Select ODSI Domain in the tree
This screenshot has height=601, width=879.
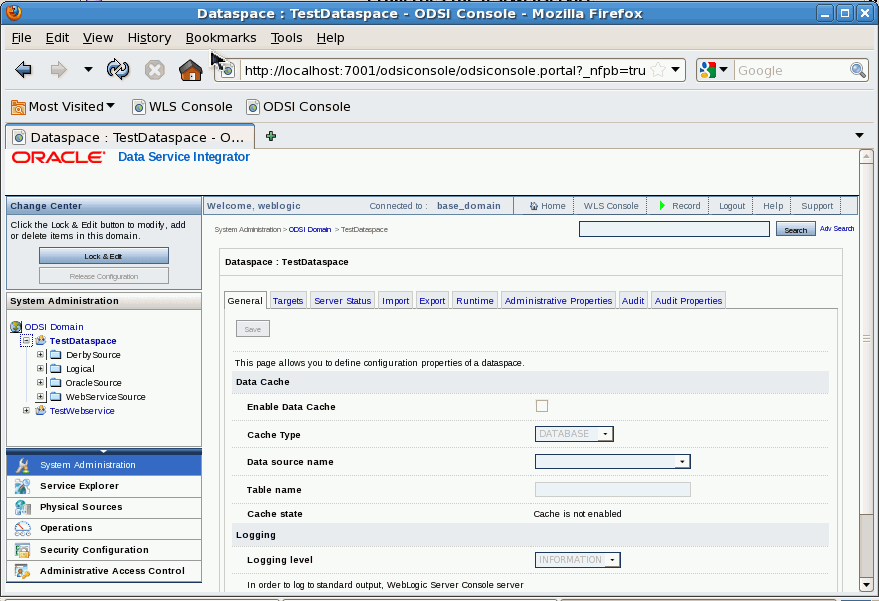point(54,327)
